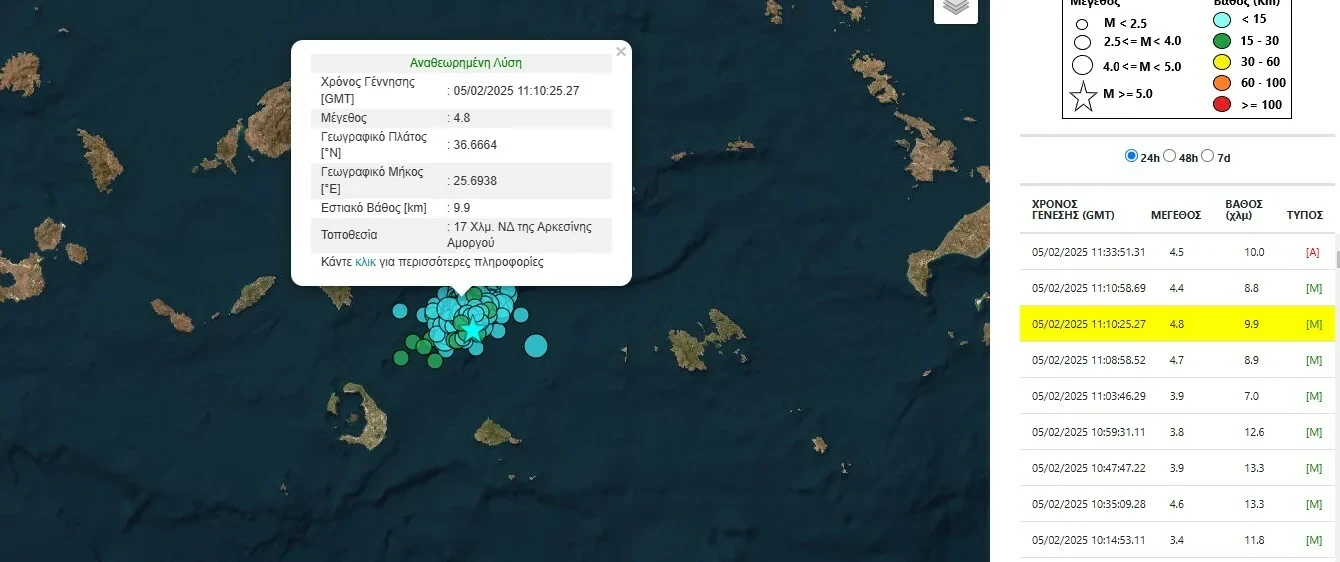Select the 7d time range radio button
The height and width of the screenshot is (562, 1340).
(x=1207, y=156)
